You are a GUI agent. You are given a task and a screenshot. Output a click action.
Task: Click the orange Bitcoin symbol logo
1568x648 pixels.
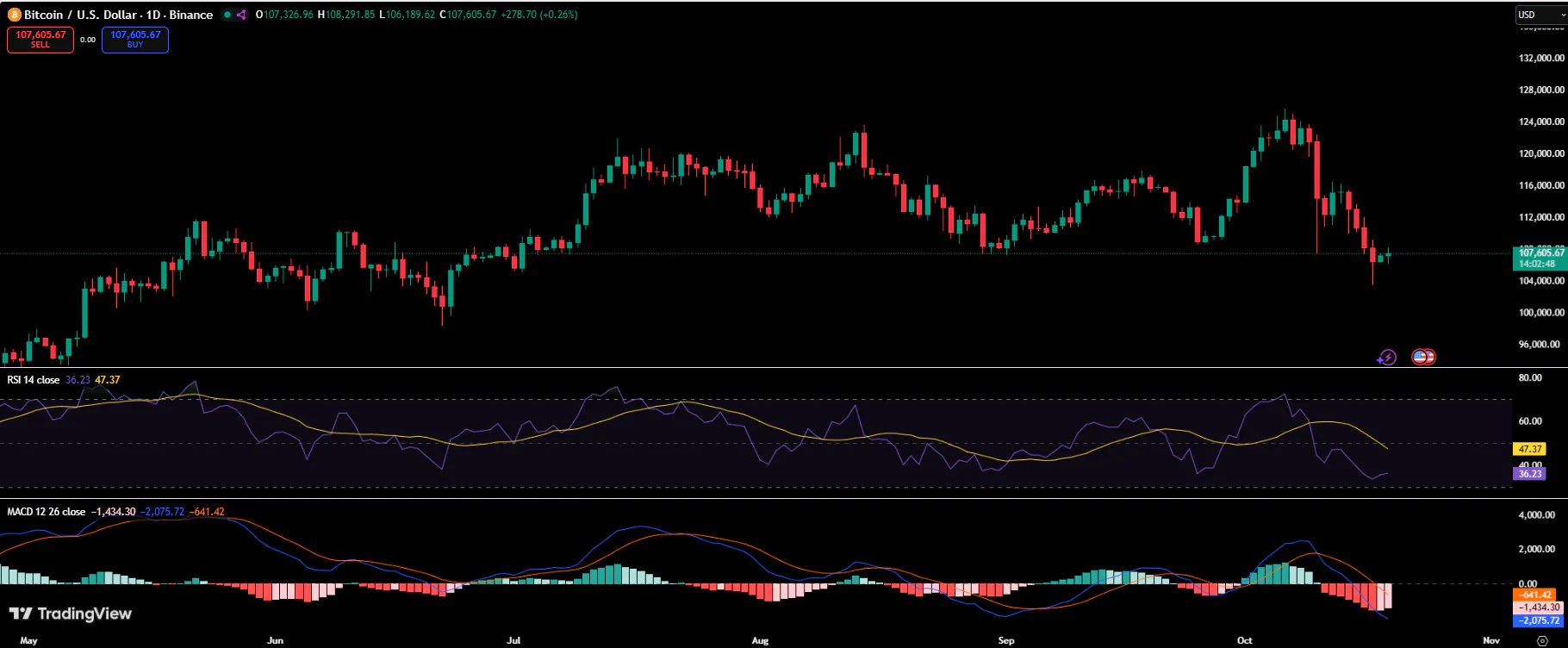pyautogui.click(x=14, y=15)
